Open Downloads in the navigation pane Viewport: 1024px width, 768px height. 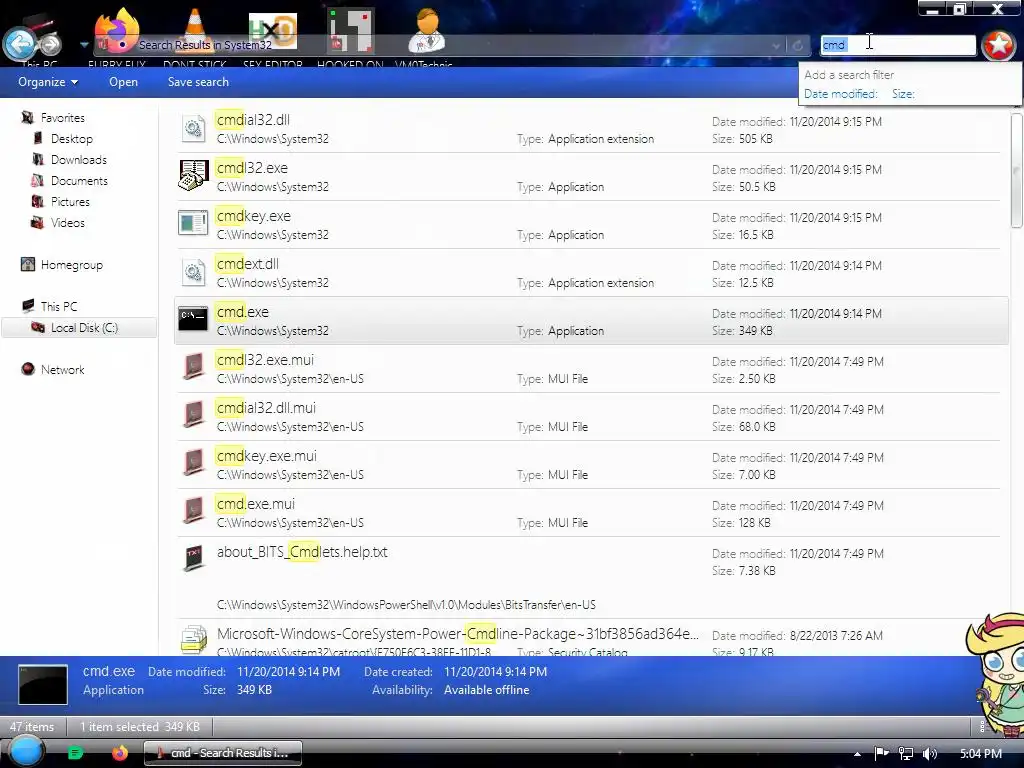point(78,159)
